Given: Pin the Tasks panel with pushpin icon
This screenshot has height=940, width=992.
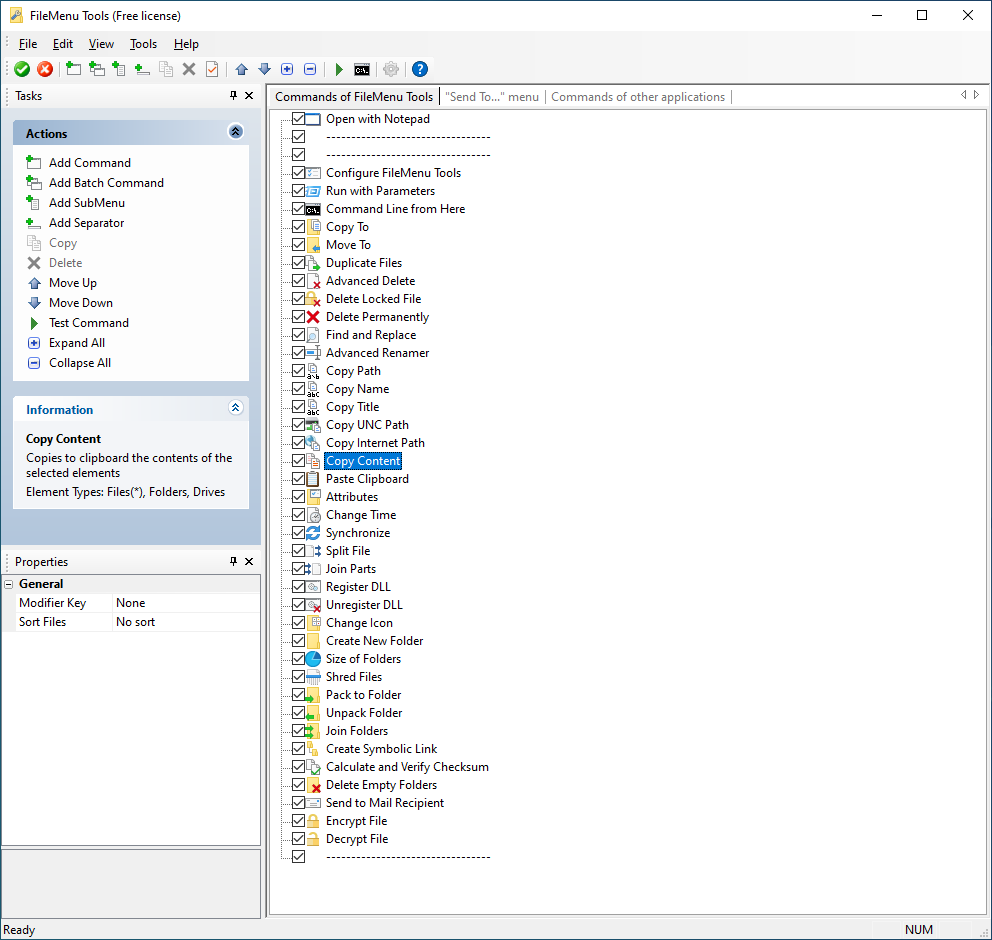Looking at the screenshot, I should (x=233, y=96).
